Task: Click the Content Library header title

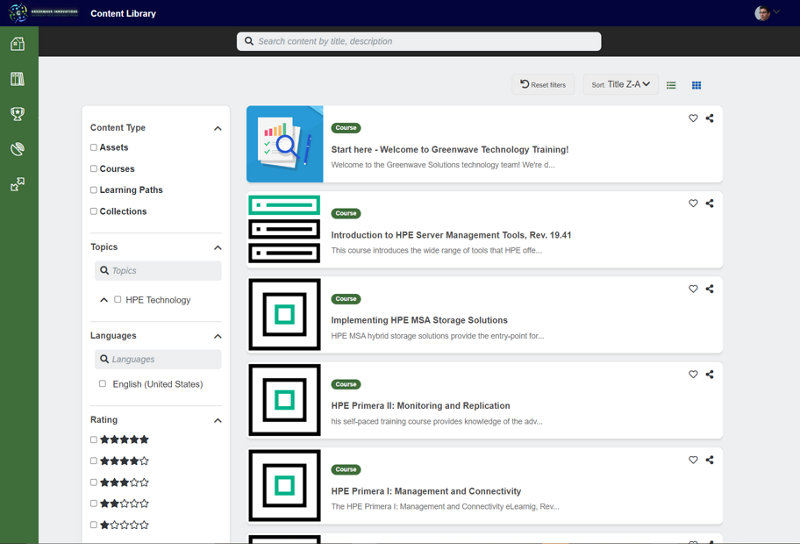Action: [x=123, y=14]
